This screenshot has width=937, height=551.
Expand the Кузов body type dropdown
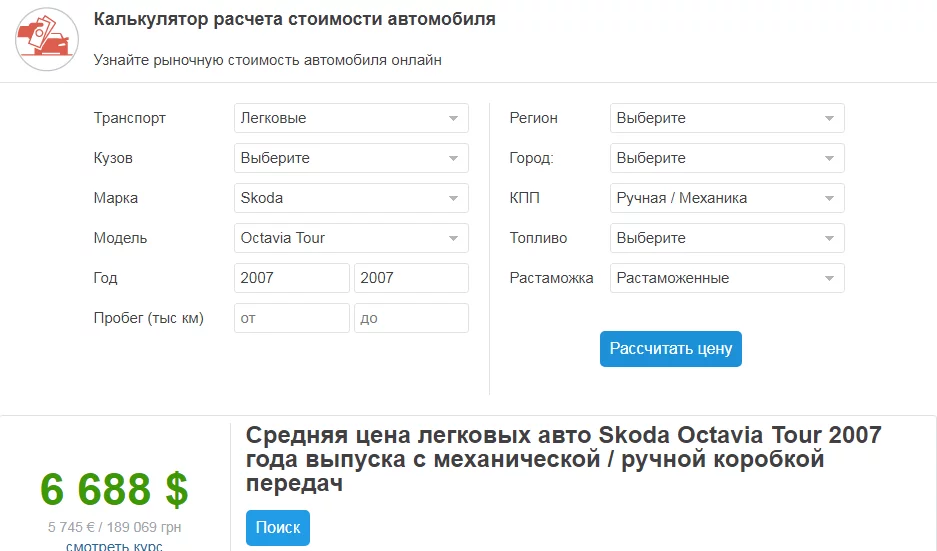click(x=351, y=158)
